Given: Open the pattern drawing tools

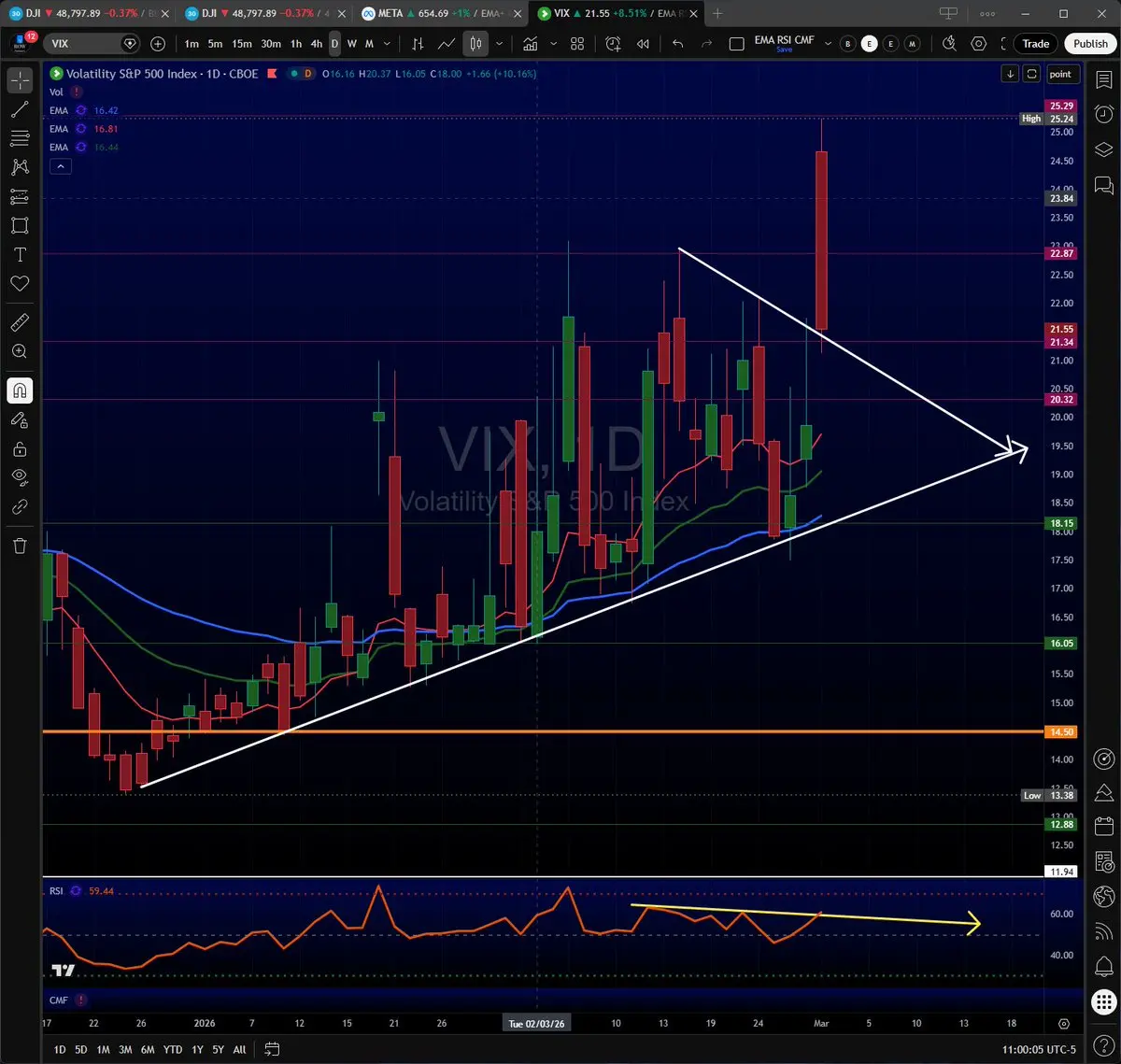Looking at the screenshot, I should 19,167.
